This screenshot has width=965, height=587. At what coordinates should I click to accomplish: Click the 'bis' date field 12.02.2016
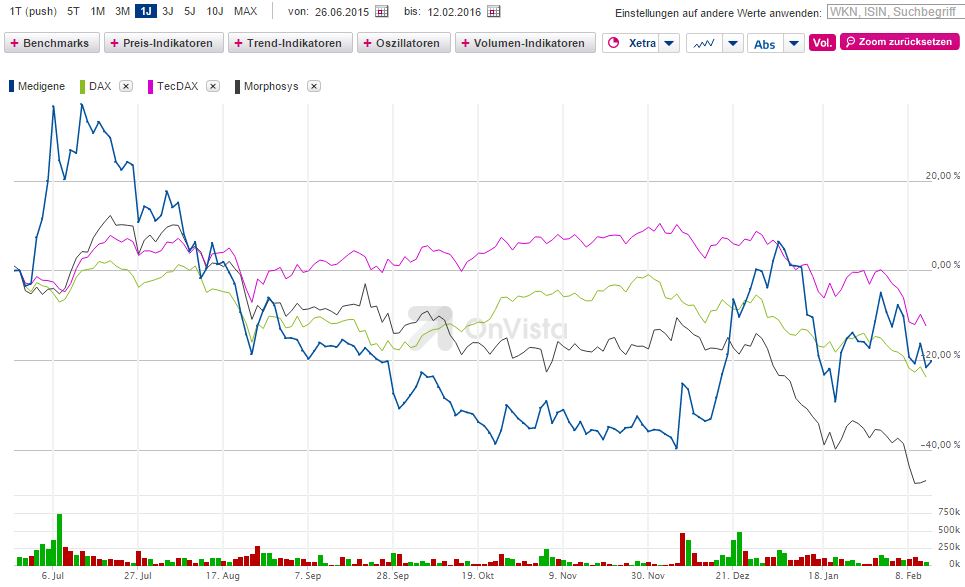tap(454, 12)
